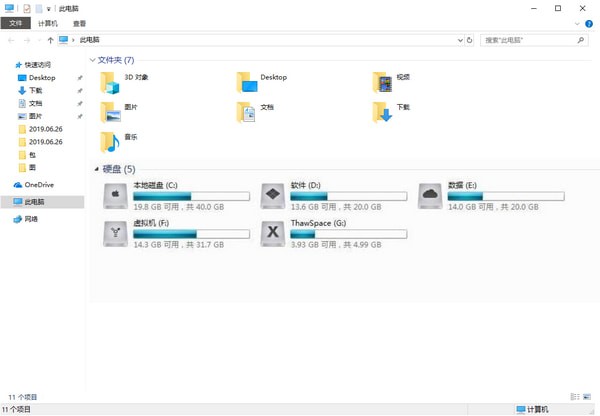Click the new folder icon in the title bar
Image resolution: width=600 pixels, height=416 pixels.
click(39, 8)
